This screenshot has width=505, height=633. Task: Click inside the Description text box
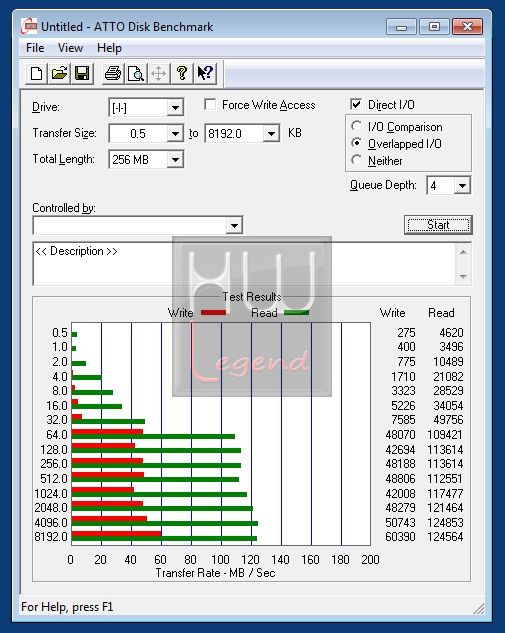[245, 264]
